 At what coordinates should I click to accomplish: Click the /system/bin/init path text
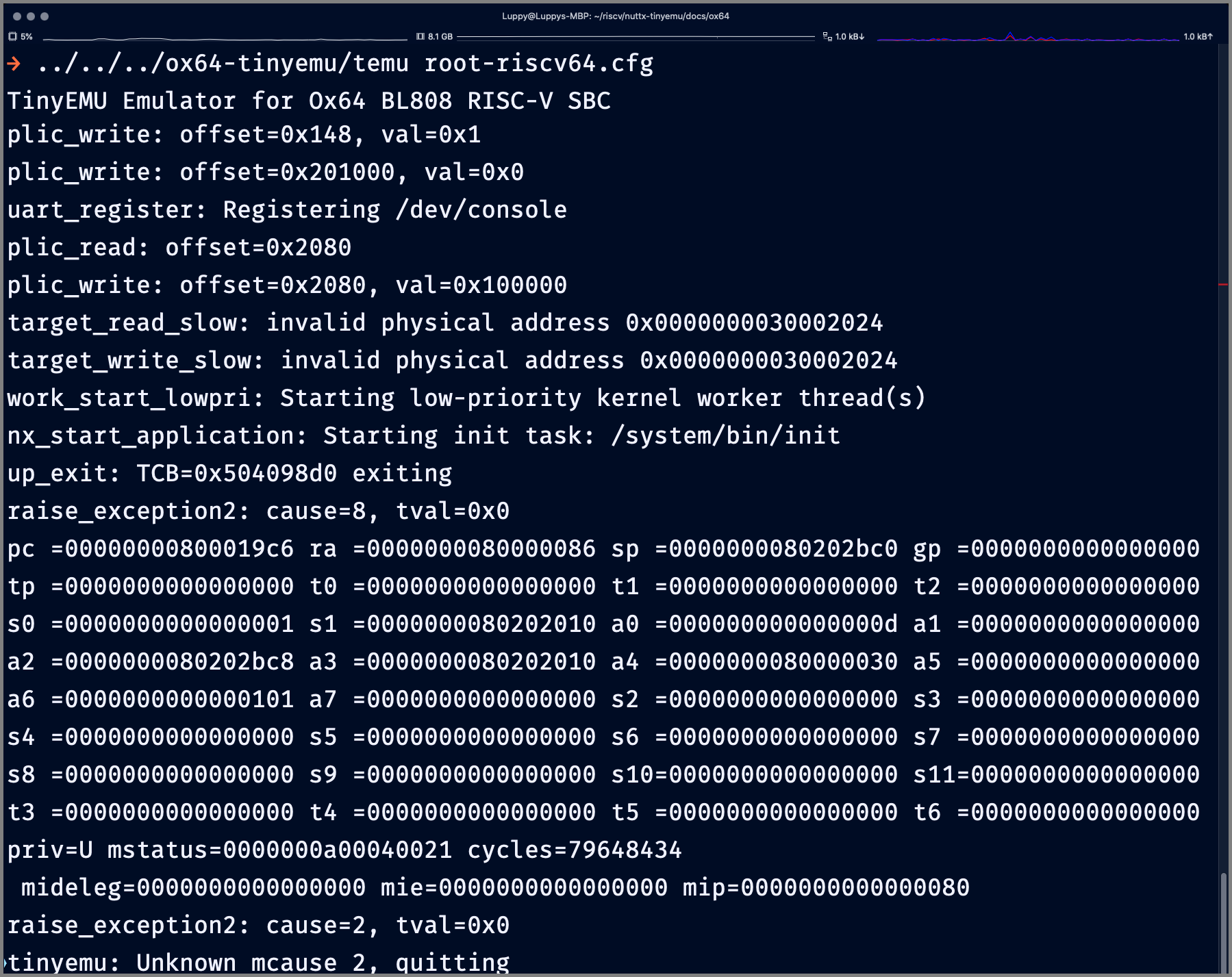click(726, 435)
